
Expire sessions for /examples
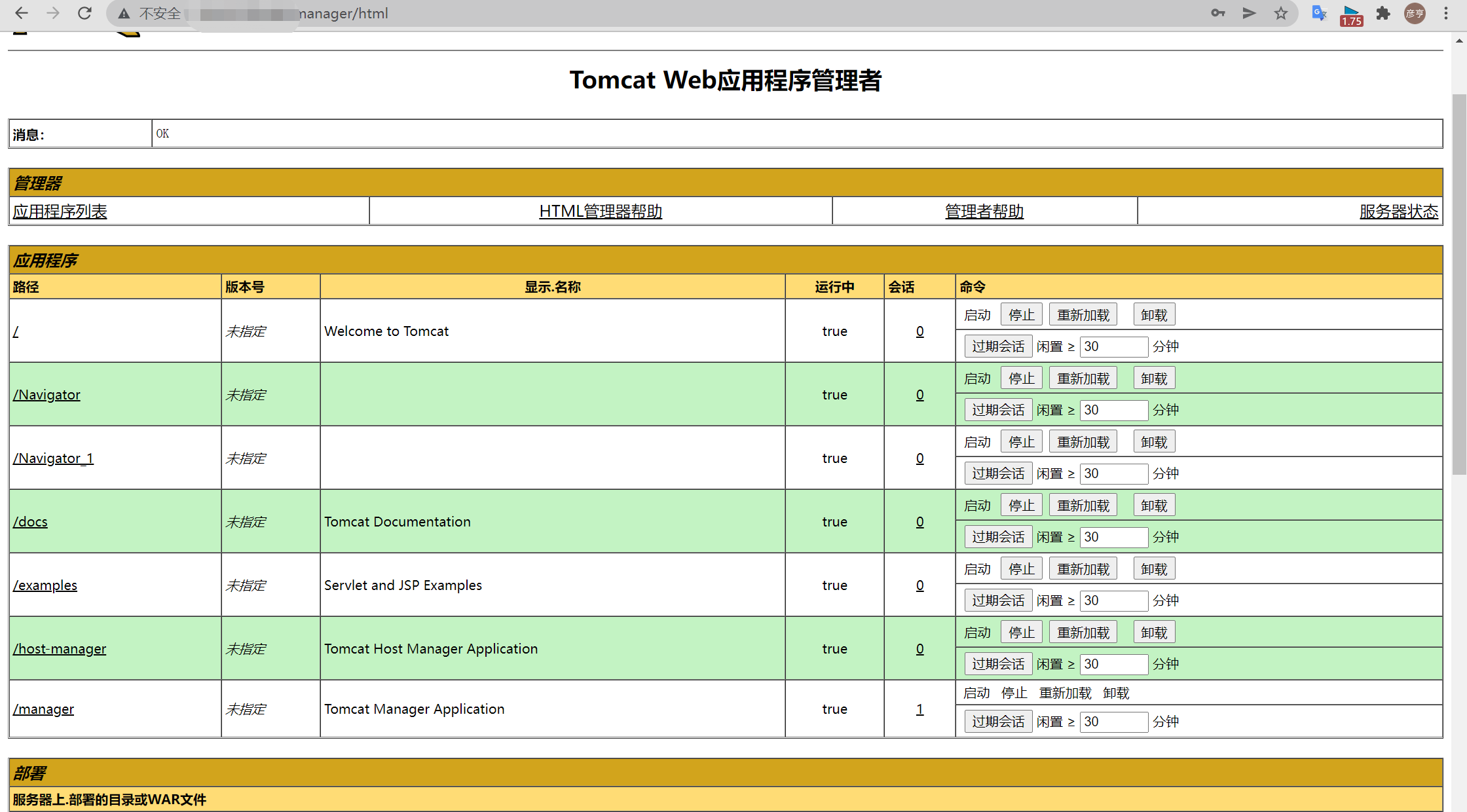pos(998,600)
